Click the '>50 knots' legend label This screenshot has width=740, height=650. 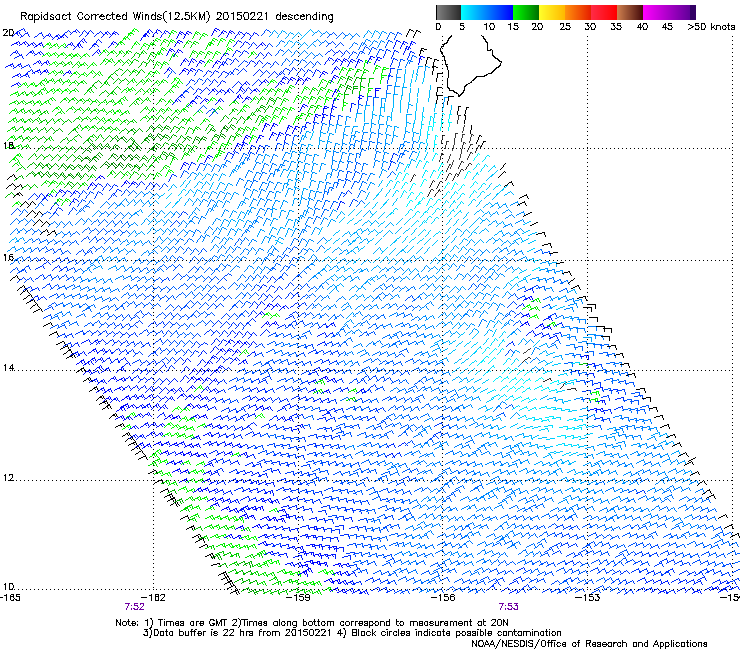711,27
